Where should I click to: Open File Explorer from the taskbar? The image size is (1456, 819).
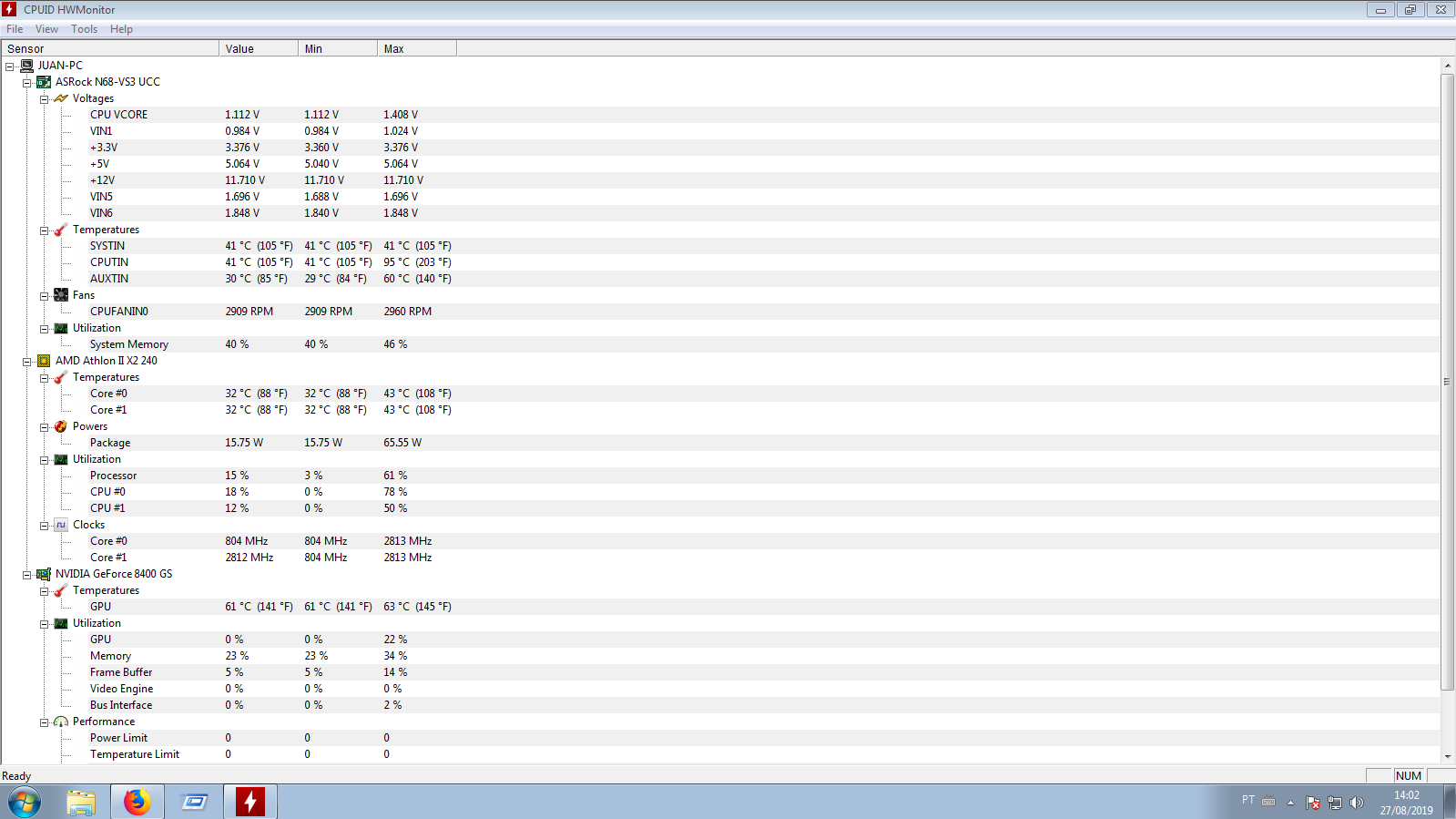point(81,802)
